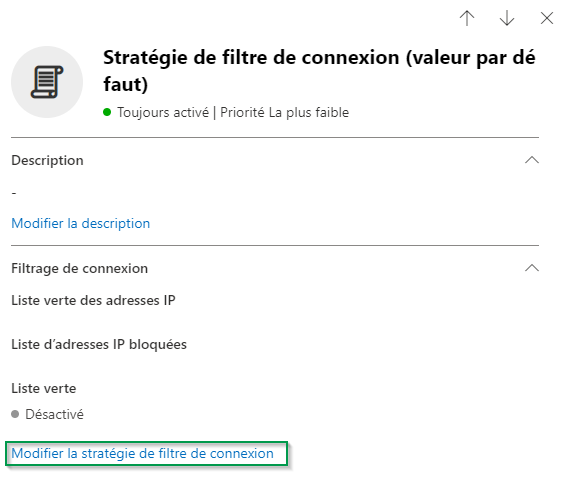The width and height of the screenshot is (563, 484).
Task: Click the Toujours activé status text
Action: click(163, 112)
